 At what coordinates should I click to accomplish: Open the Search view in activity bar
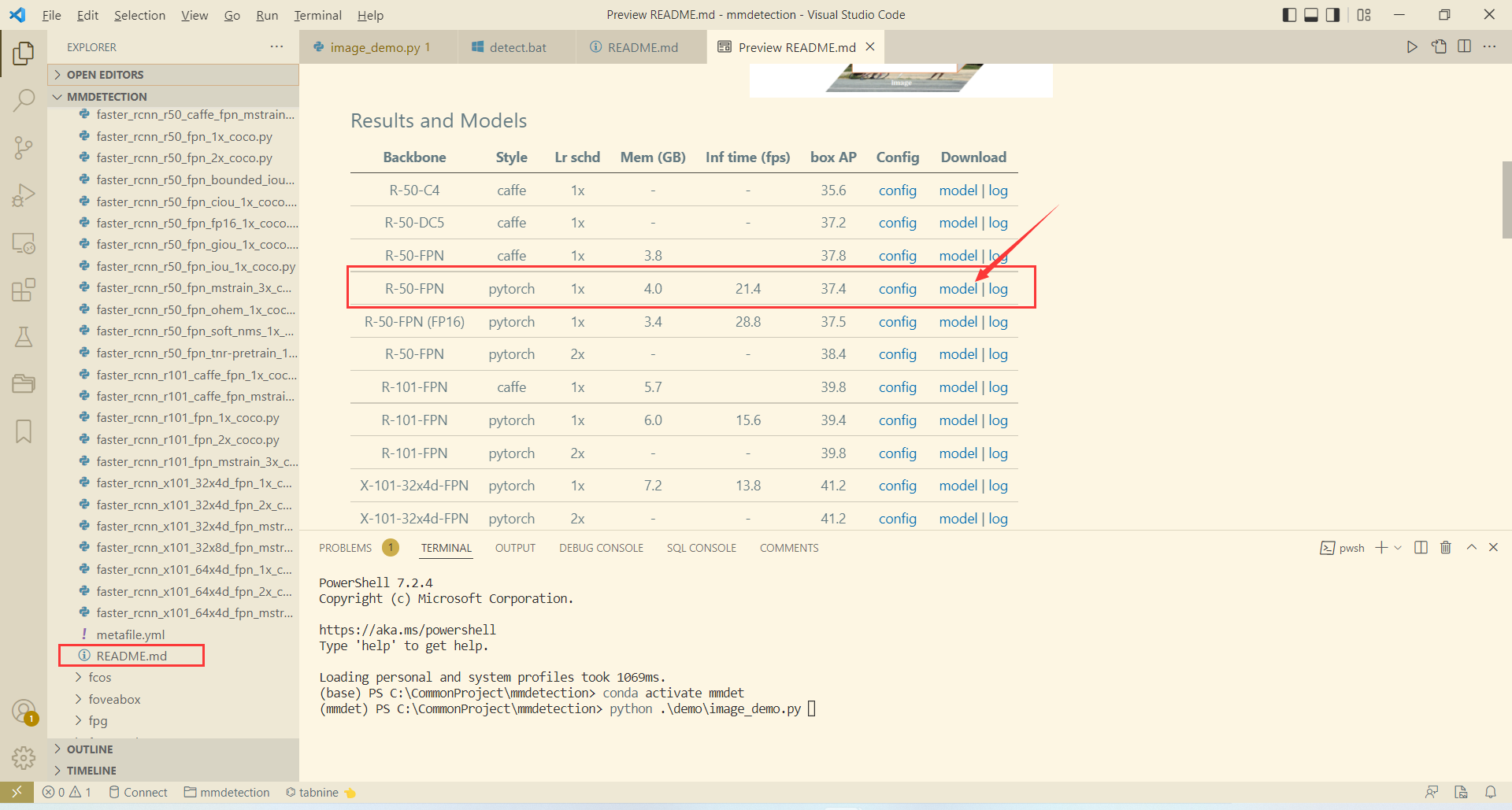coord(24,101)
